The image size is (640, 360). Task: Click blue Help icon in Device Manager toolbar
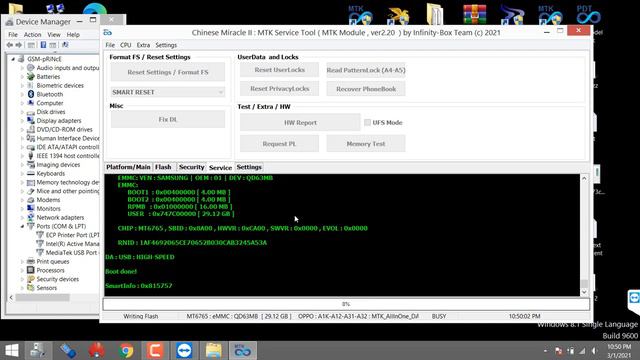tap(43, 45)
